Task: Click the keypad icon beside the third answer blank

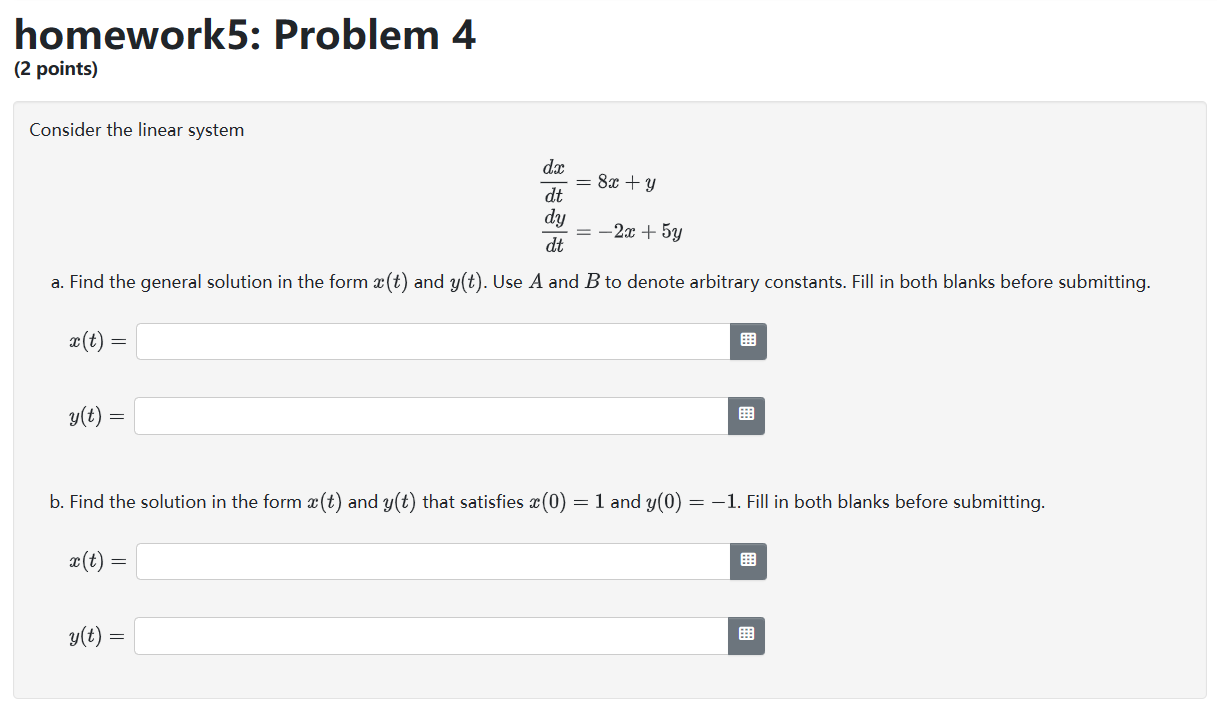Action: [x=748, y=561]
